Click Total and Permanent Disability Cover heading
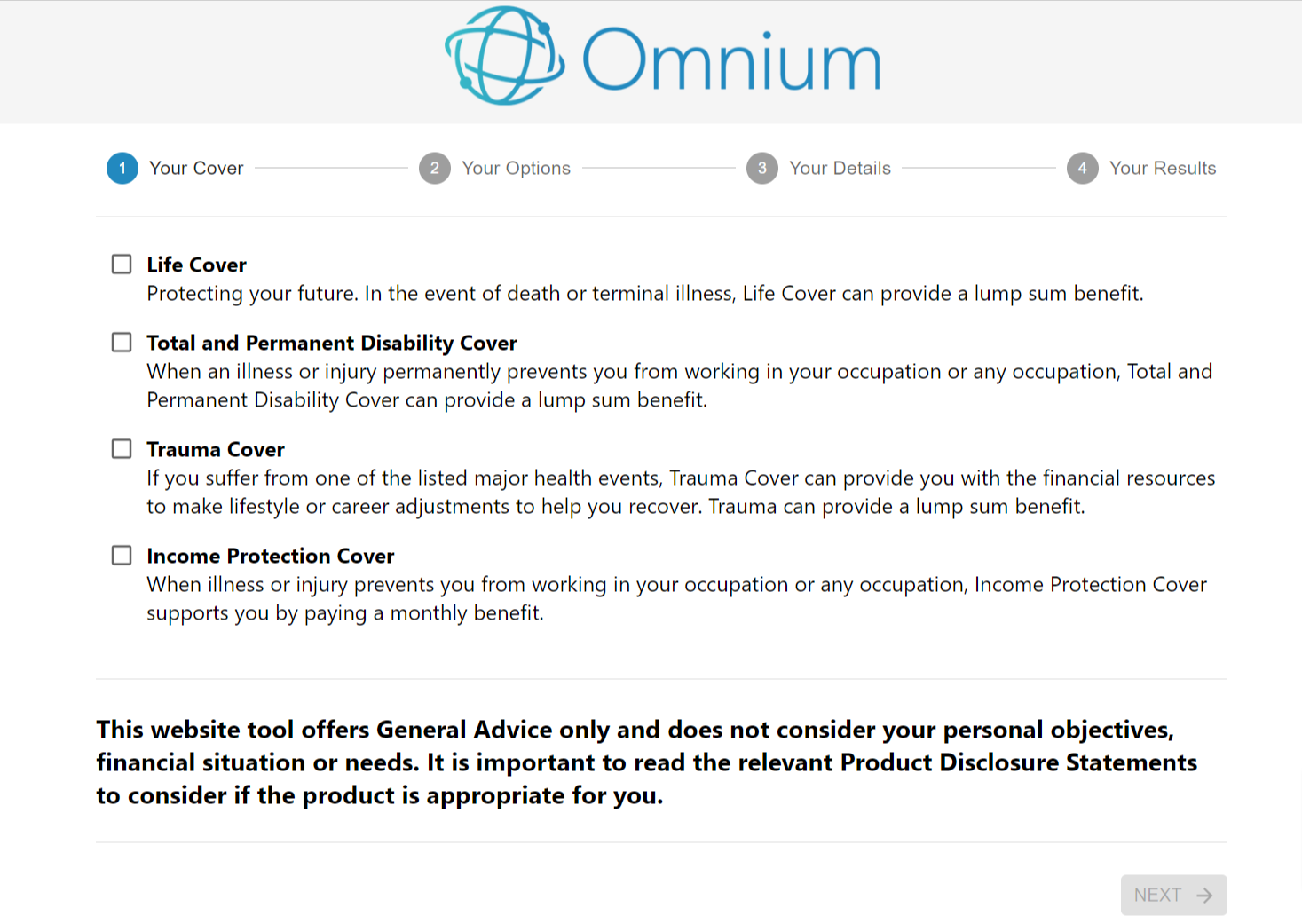The image size is (1302, 924). (x=332, y=343)
